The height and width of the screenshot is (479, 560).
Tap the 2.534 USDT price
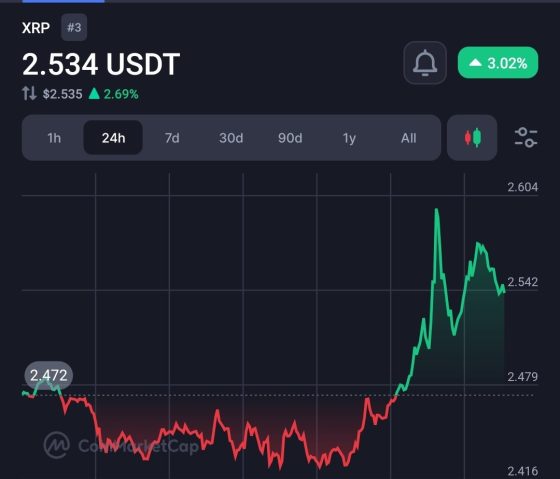(101, 64)
